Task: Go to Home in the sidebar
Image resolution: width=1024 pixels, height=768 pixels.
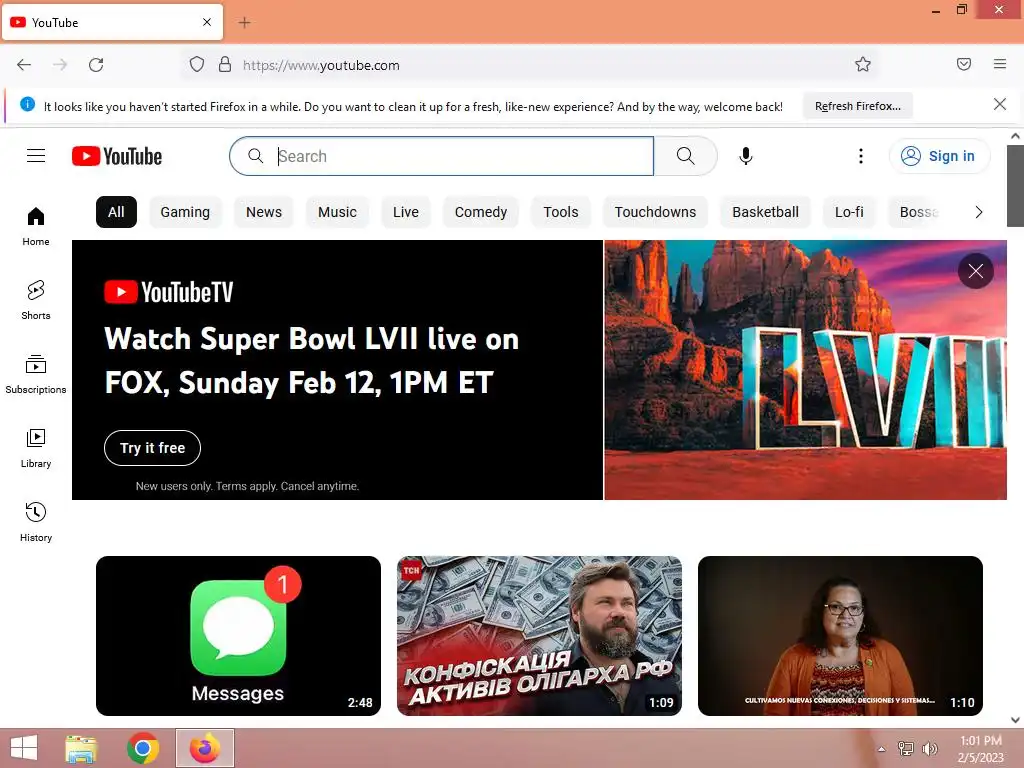Action: 36,226
